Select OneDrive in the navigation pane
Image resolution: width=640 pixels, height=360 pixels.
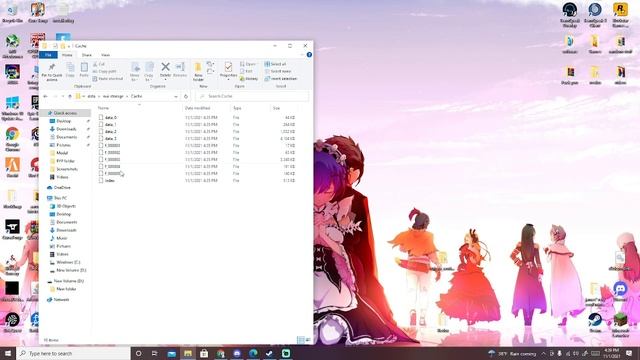click(x=62, y=187)
